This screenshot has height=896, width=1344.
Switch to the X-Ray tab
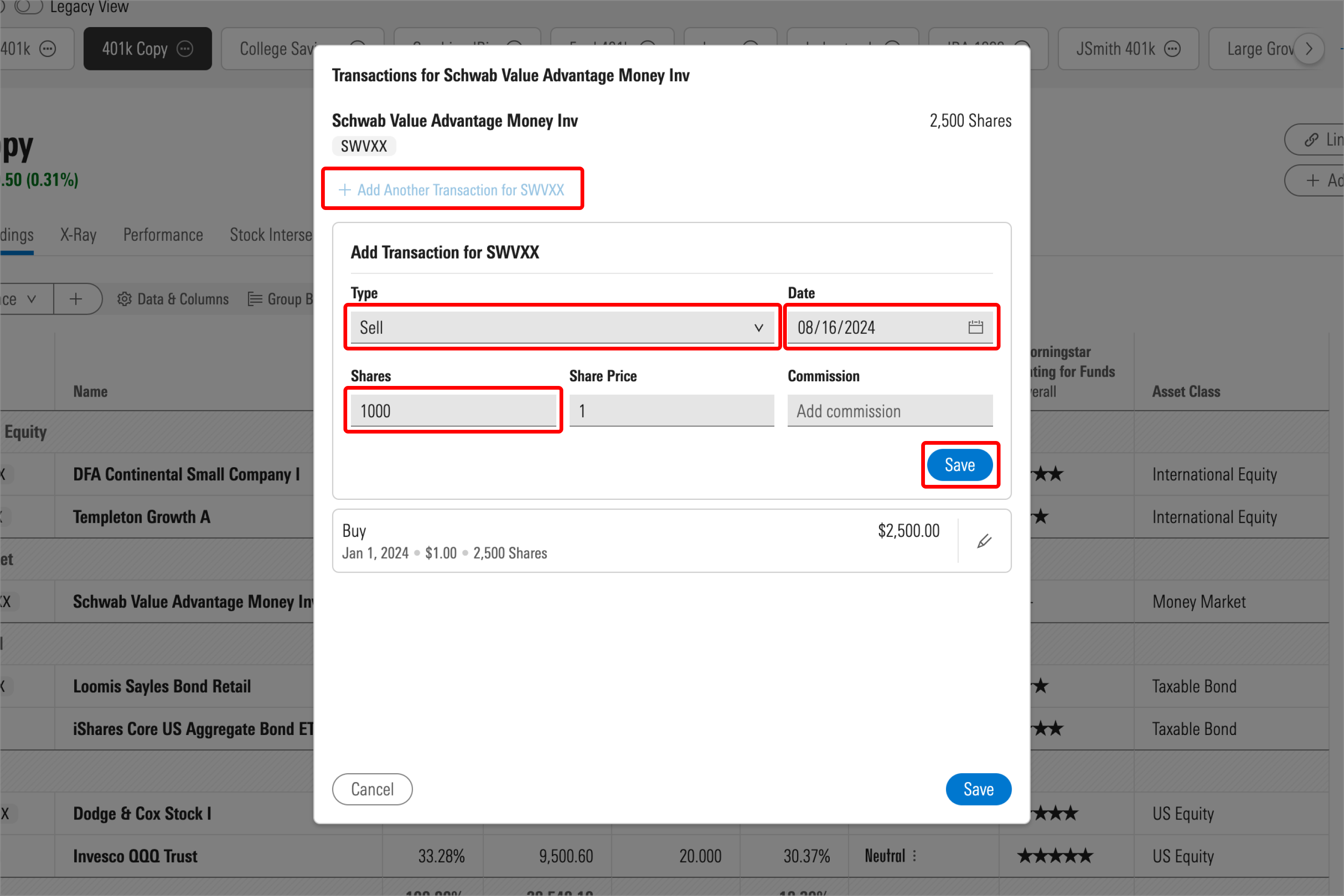[x=78, y=235]
